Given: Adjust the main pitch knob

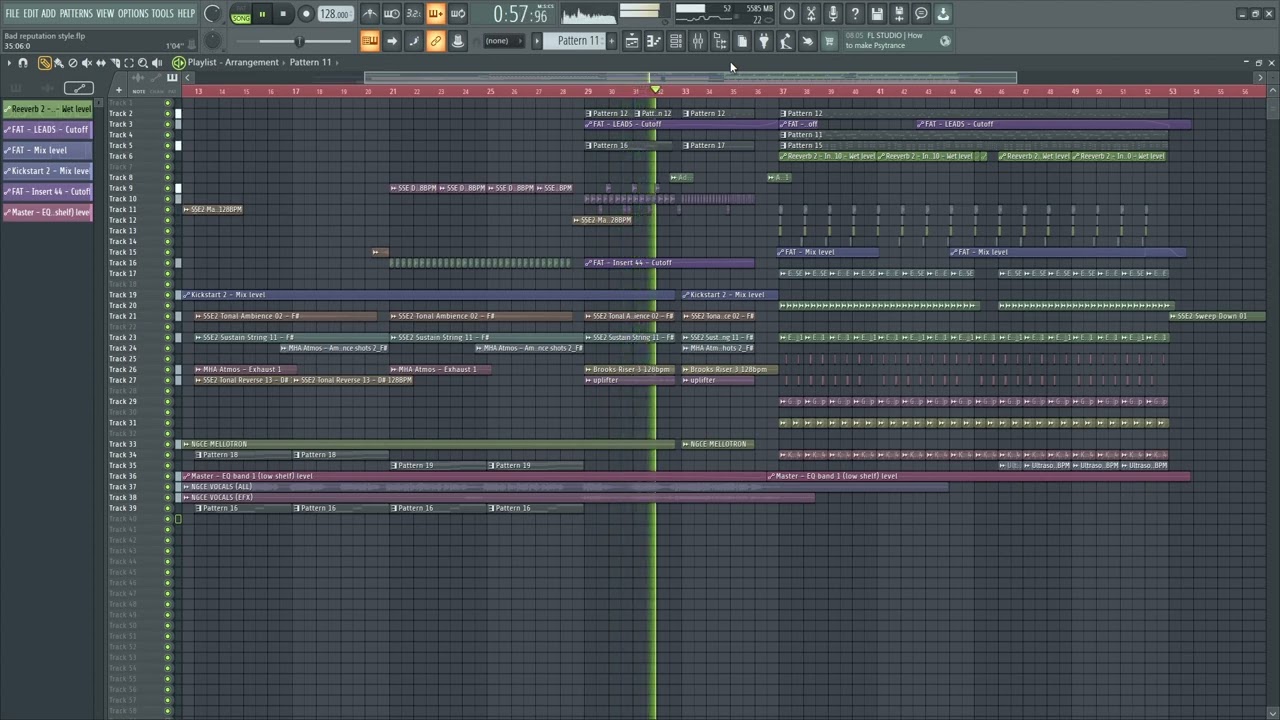Looking at the screenshot, I should point(212,41).
